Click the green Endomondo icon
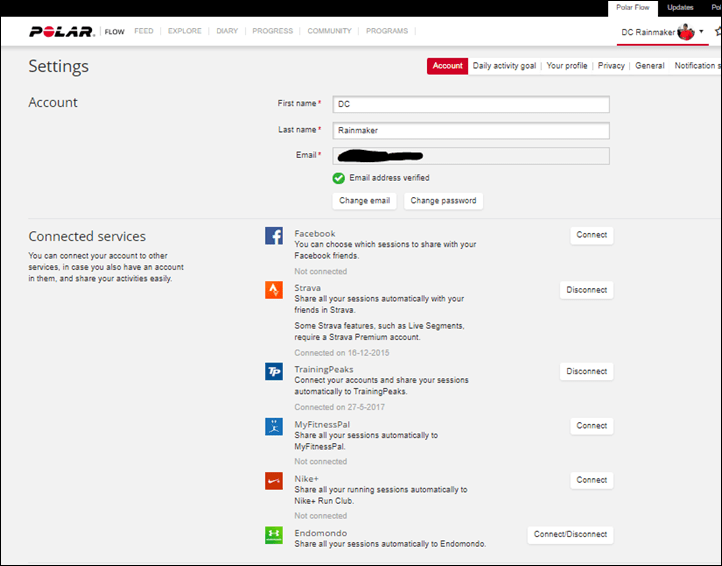 click(274, 535)
